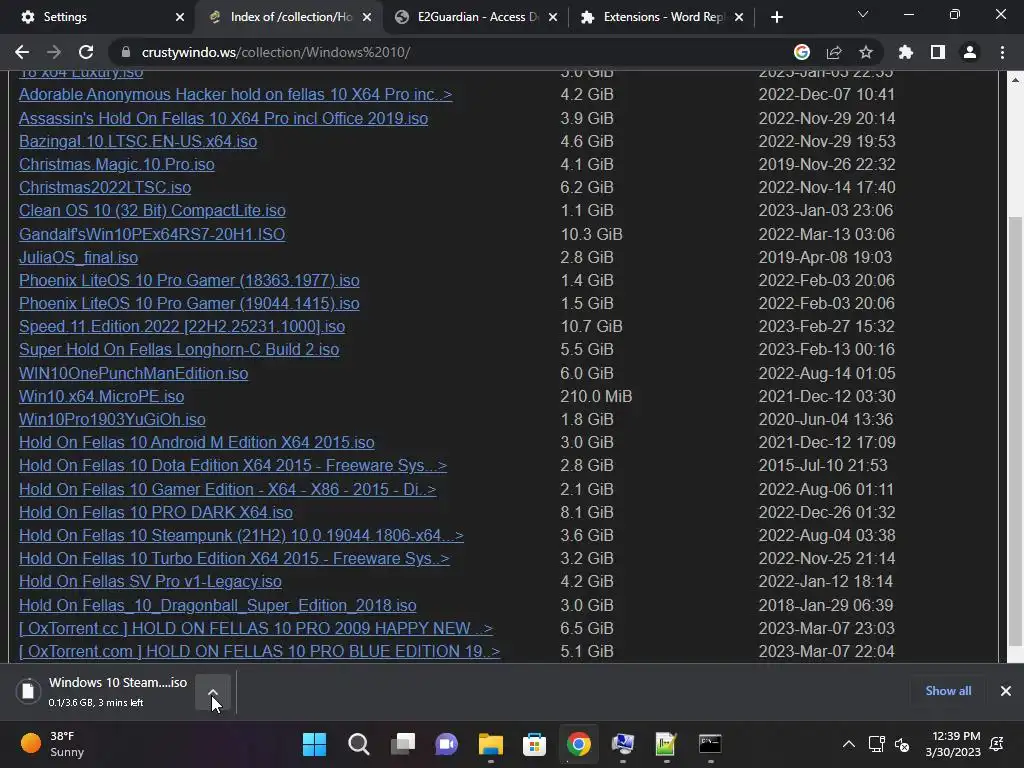Open Assassin's Hold On Fellas 10 X64 Pro link
The image size is (1024, 768).
point(223,118)
